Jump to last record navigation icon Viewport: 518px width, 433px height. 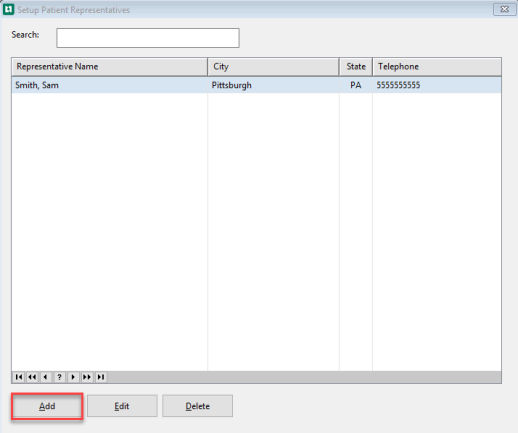[101, 377]
